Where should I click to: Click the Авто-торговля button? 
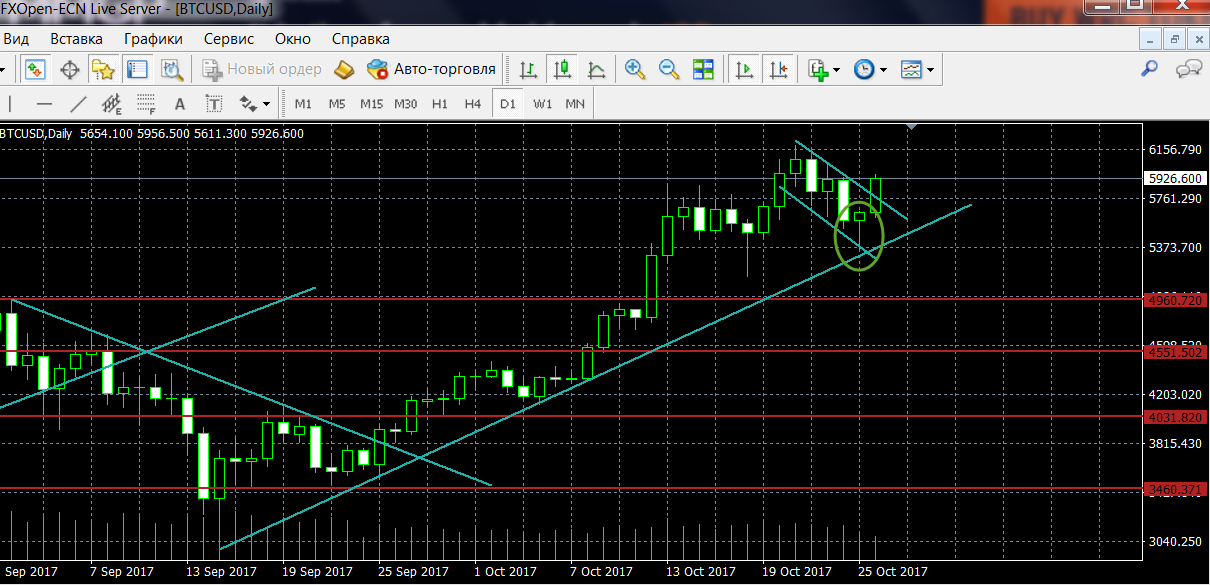432,69
